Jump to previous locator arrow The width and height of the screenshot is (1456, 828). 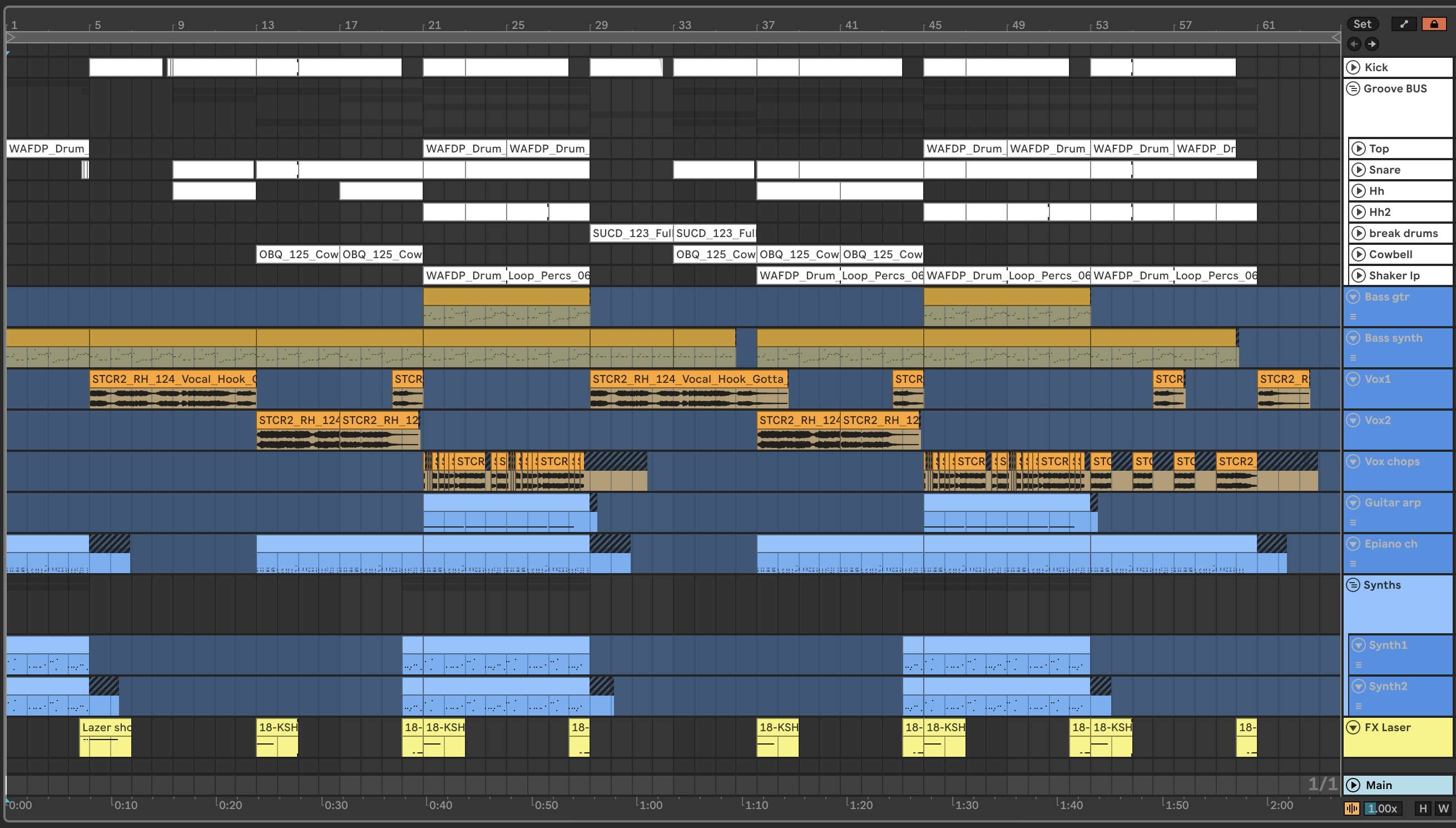pyautogui.click(x=1354, y=44)
